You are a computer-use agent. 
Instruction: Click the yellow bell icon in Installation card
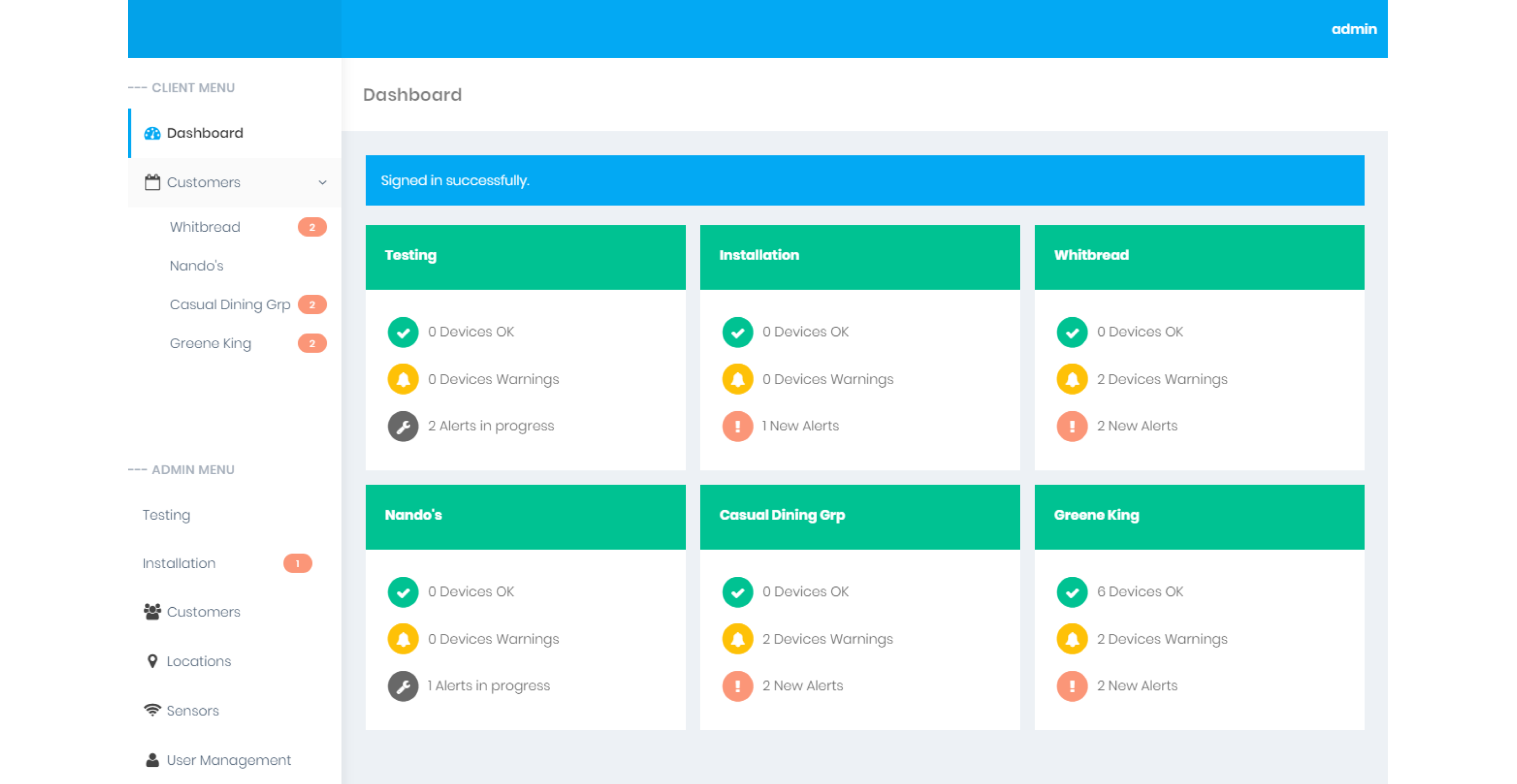click(737, 379)
